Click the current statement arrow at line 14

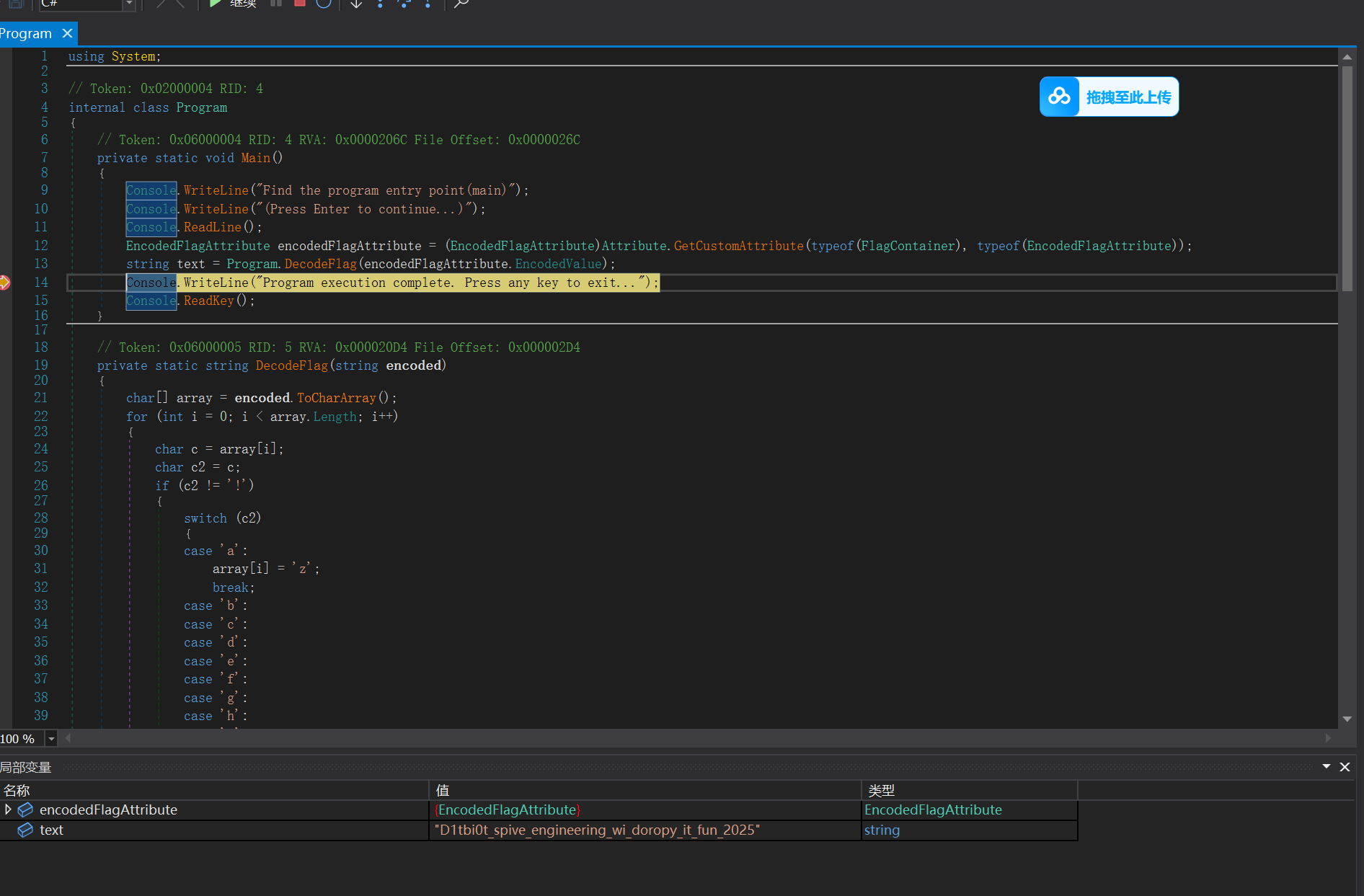click(5, 283)
